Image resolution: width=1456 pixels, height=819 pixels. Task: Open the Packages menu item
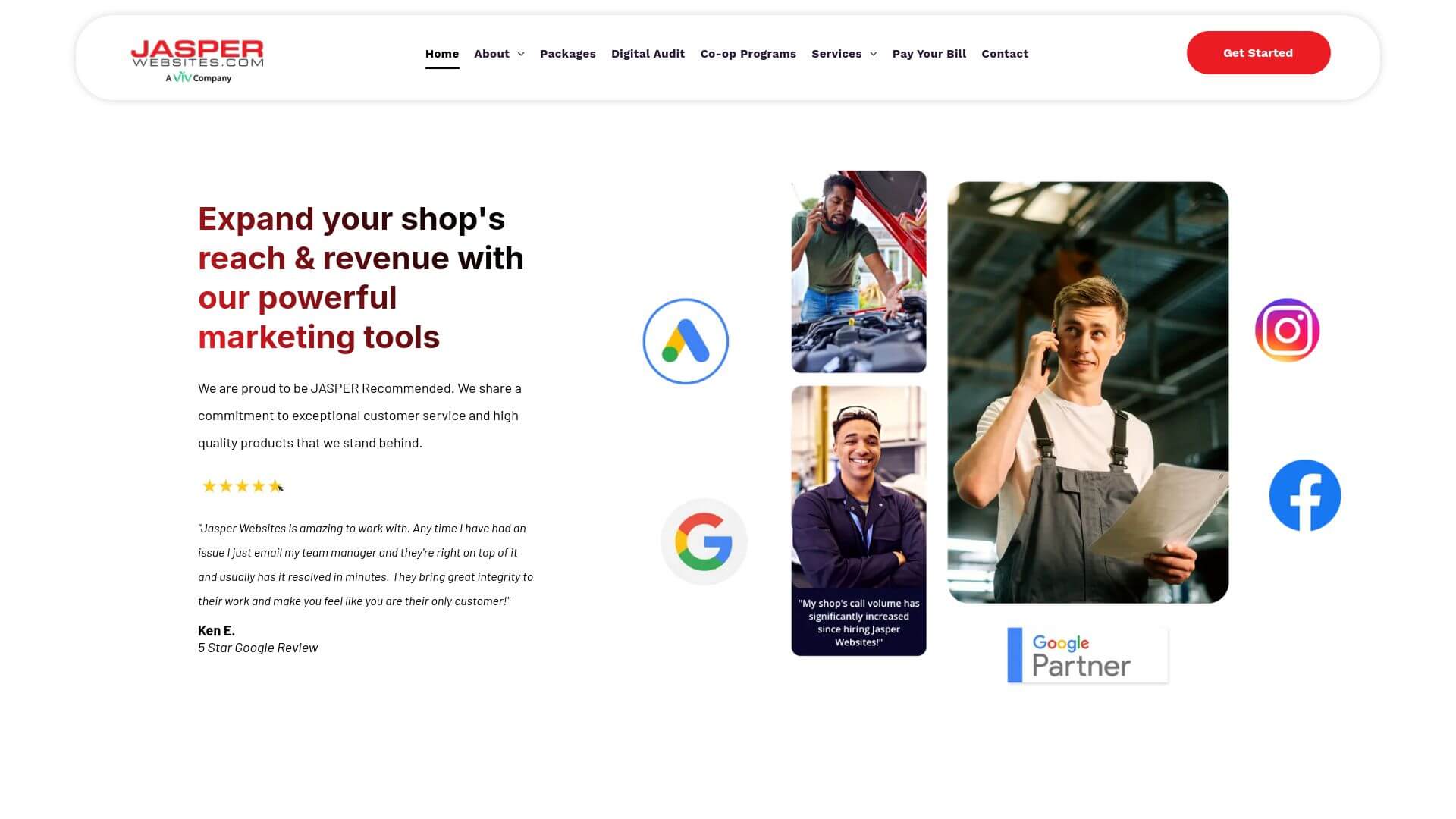tap(568, 54)
